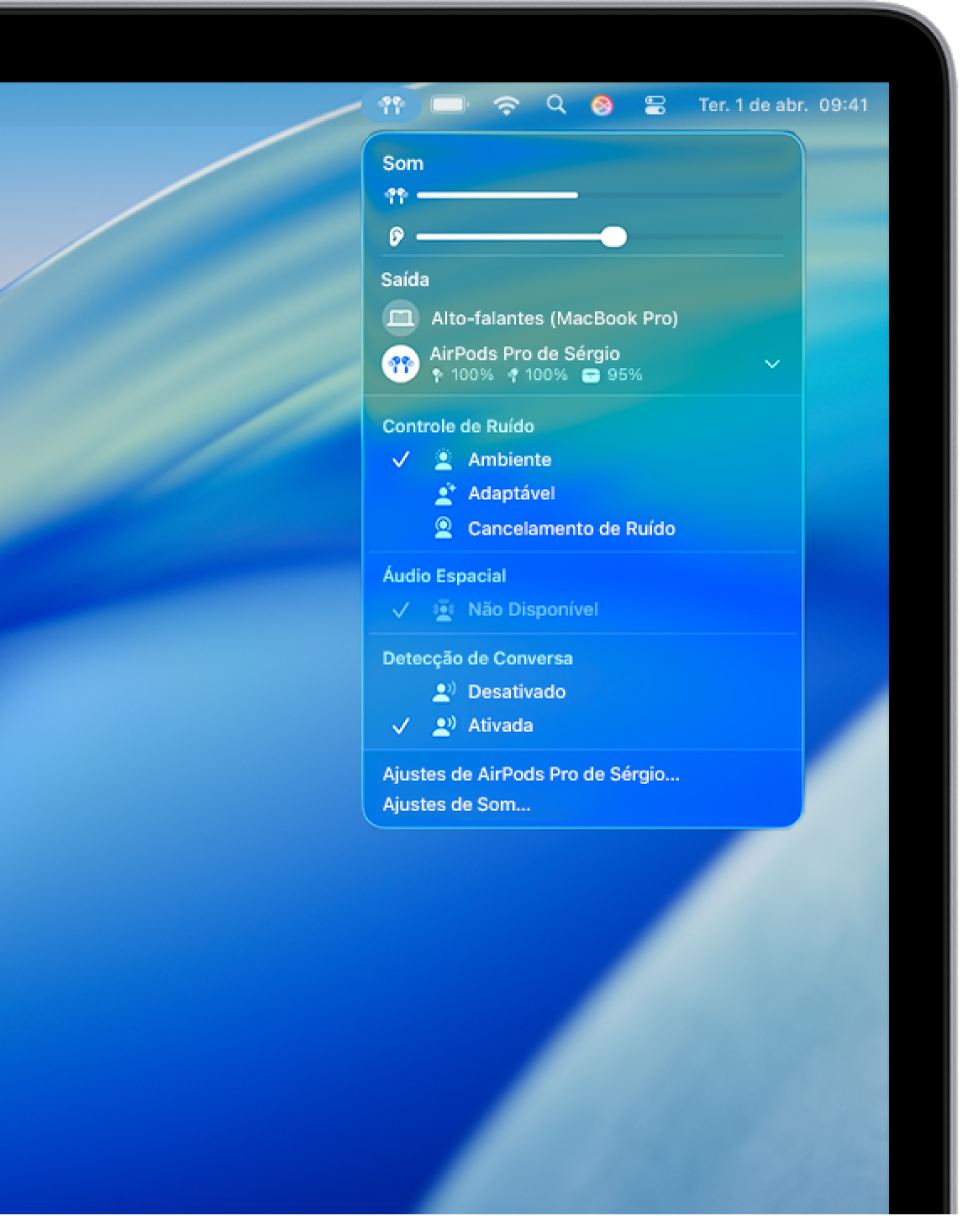The height and width of the screenshot is (1216, 960).
Task: Click the case battery 95% indicator
Action: (x=612, y=376)
